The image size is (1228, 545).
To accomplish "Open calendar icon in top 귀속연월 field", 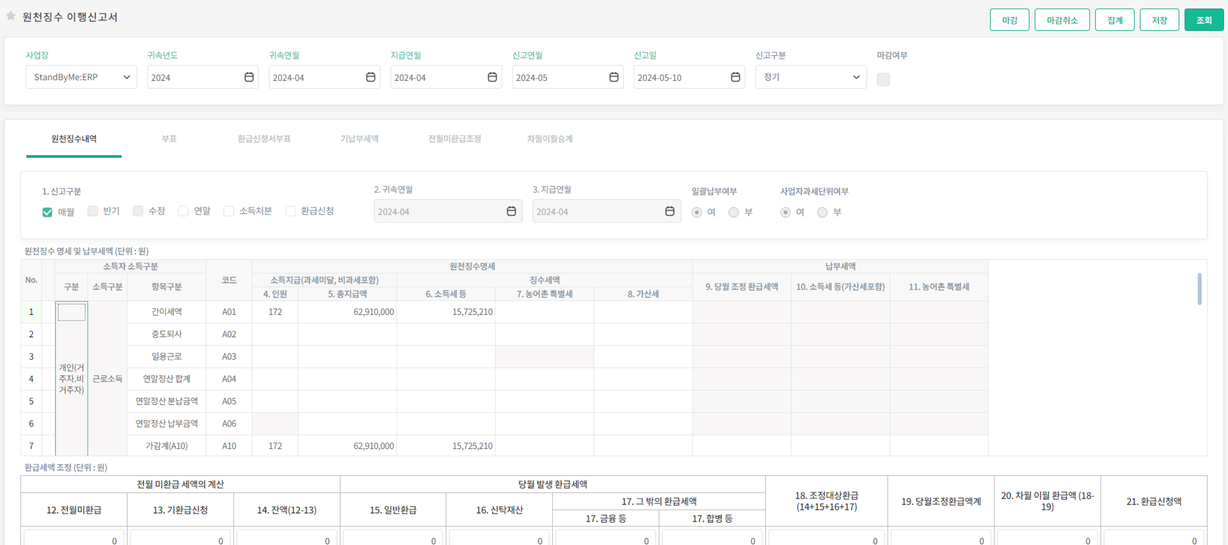I will click(371, 77).
